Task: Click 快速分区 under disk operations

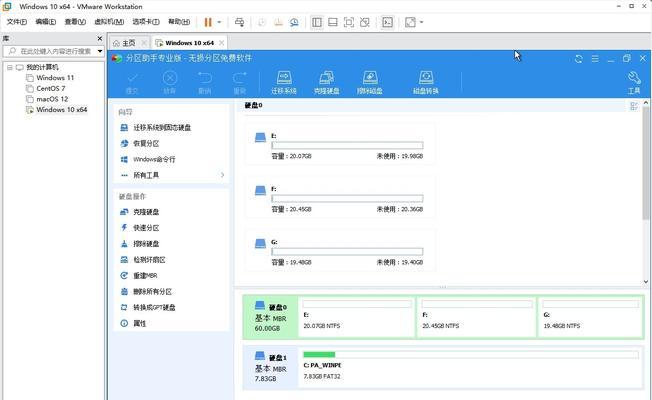Action: point(146,228)
